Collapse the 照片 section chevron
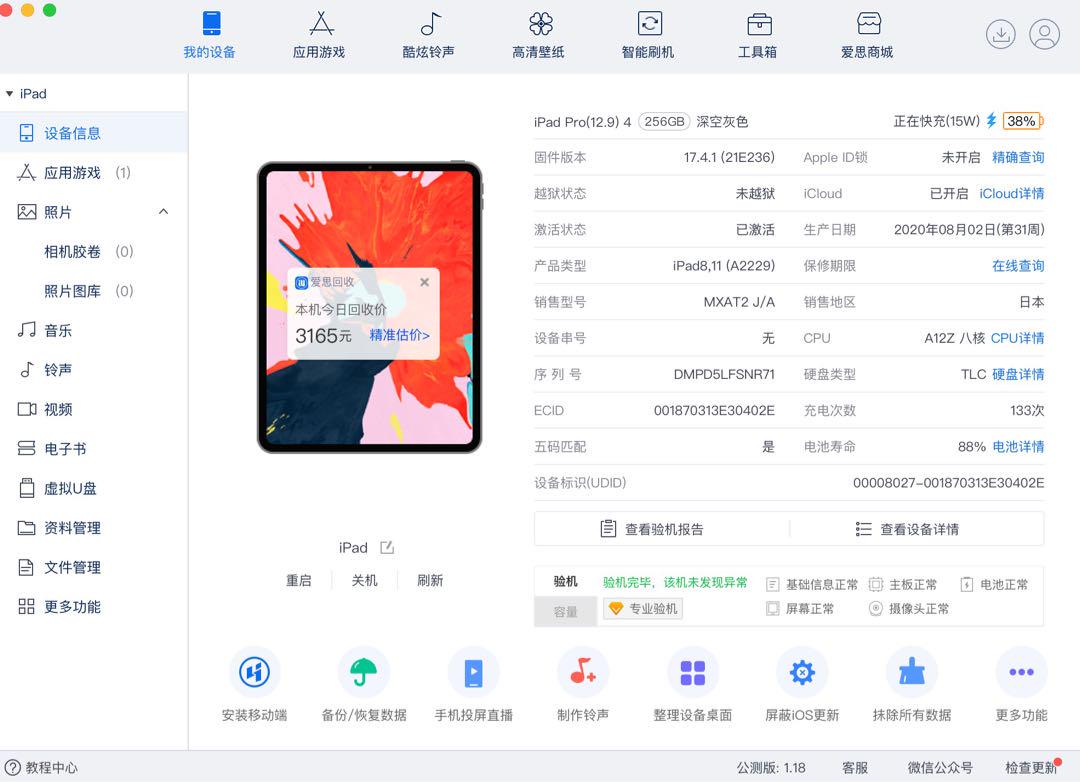The image size is (1080, 782). click(x=163, y=212)
